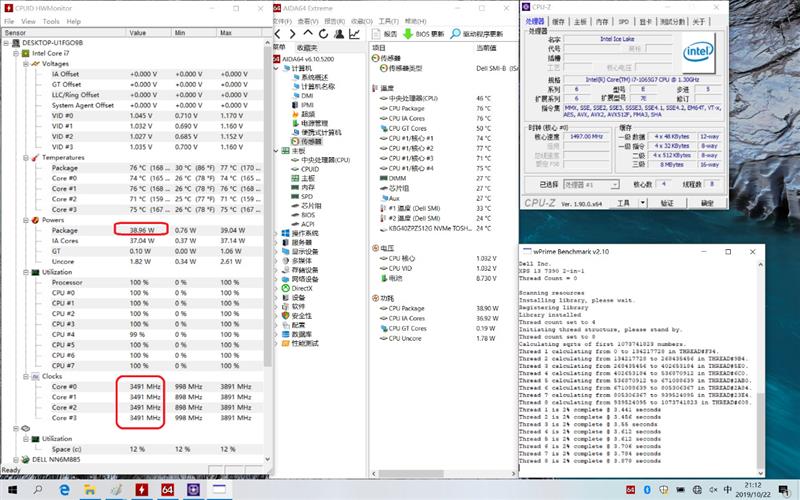Switch to the 缓存 tab in CPU-Z
Screen dimensions: 800x500
(559, 21)
